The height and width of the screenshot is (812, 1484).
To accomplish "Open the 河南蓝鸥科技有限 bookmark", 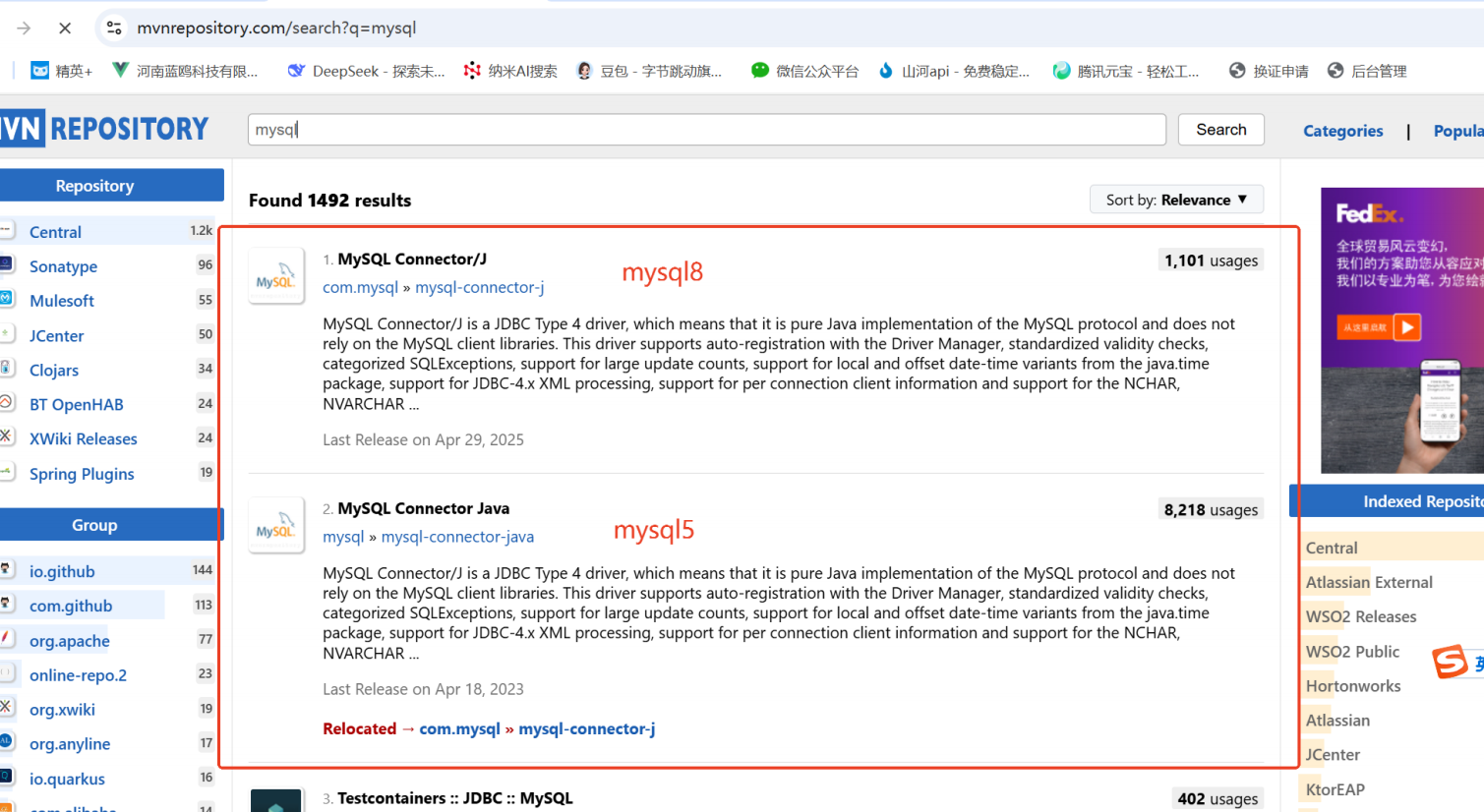I will (x=185, y=71).
